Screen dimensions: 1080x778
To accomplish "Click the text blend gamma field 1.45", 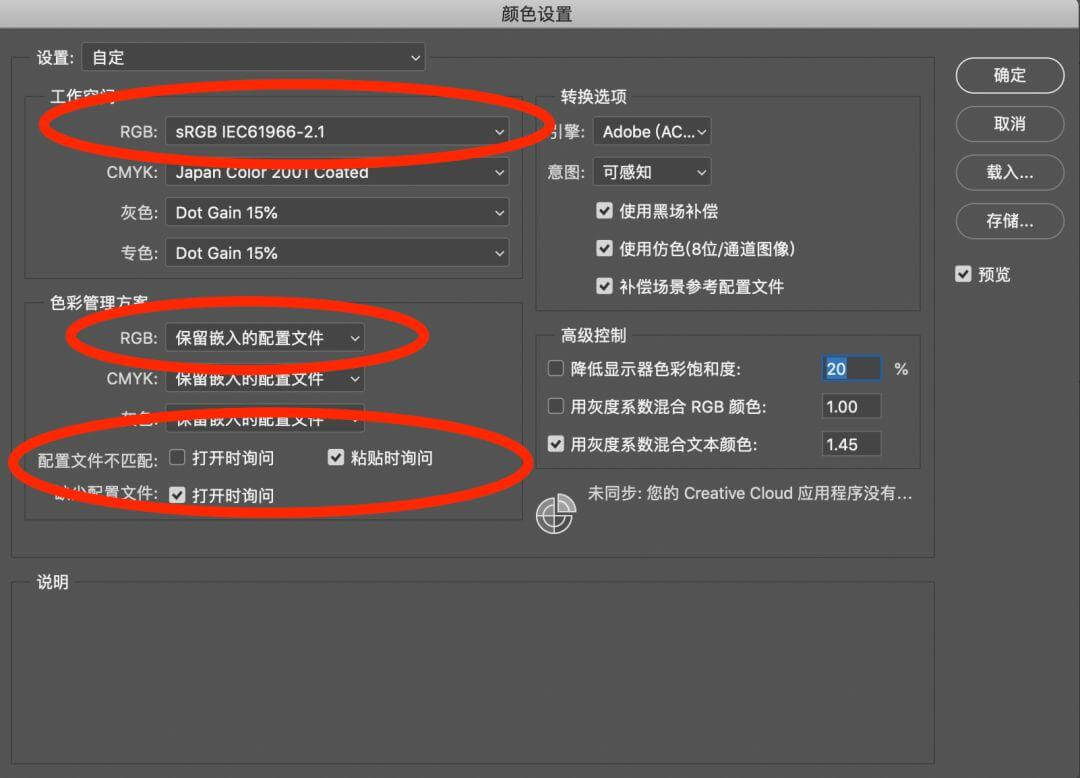I will pos(851,444).
